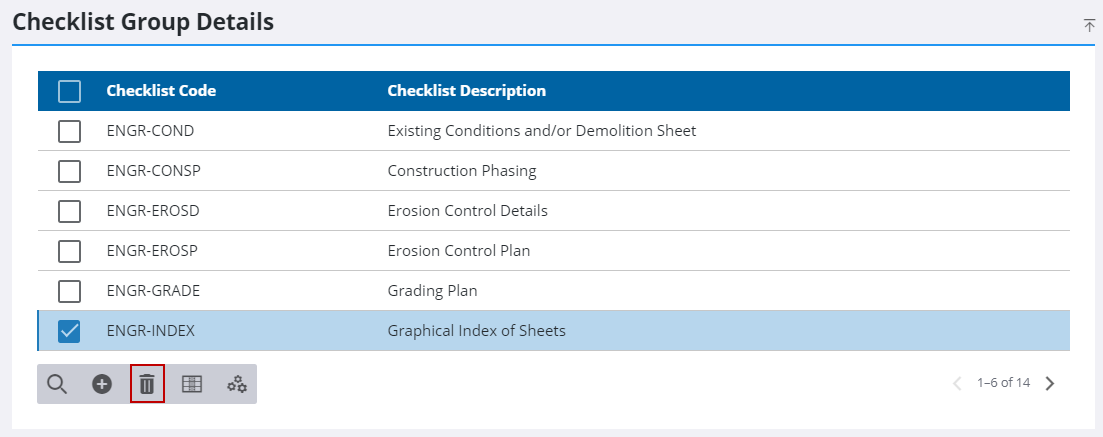Select the Erosion Control Plan row
This screenshot has height=437, width=1103.
pos(458,251)
